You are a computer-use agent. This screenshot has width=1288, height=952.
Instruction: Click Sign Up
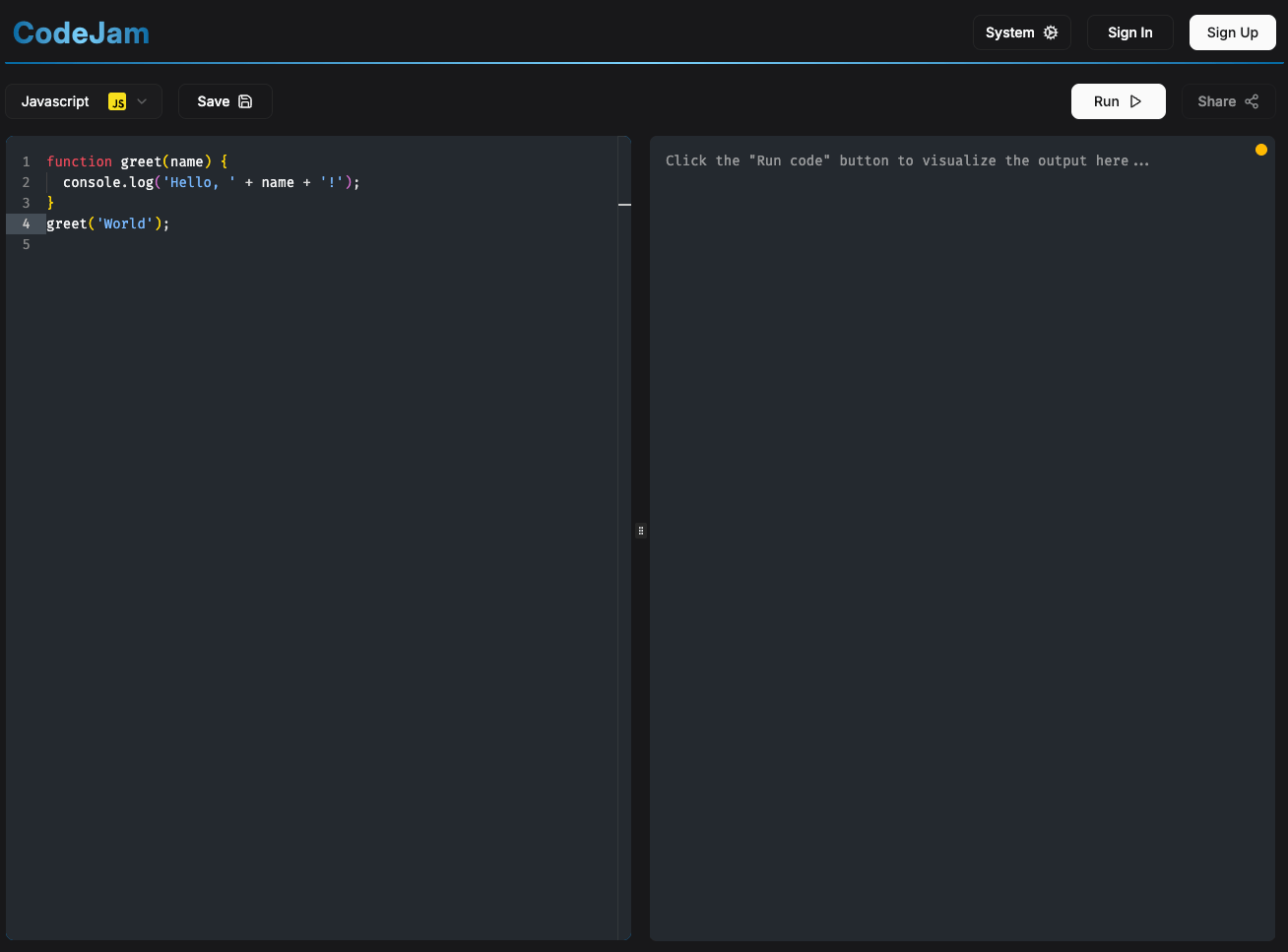tap(1232, 32)
